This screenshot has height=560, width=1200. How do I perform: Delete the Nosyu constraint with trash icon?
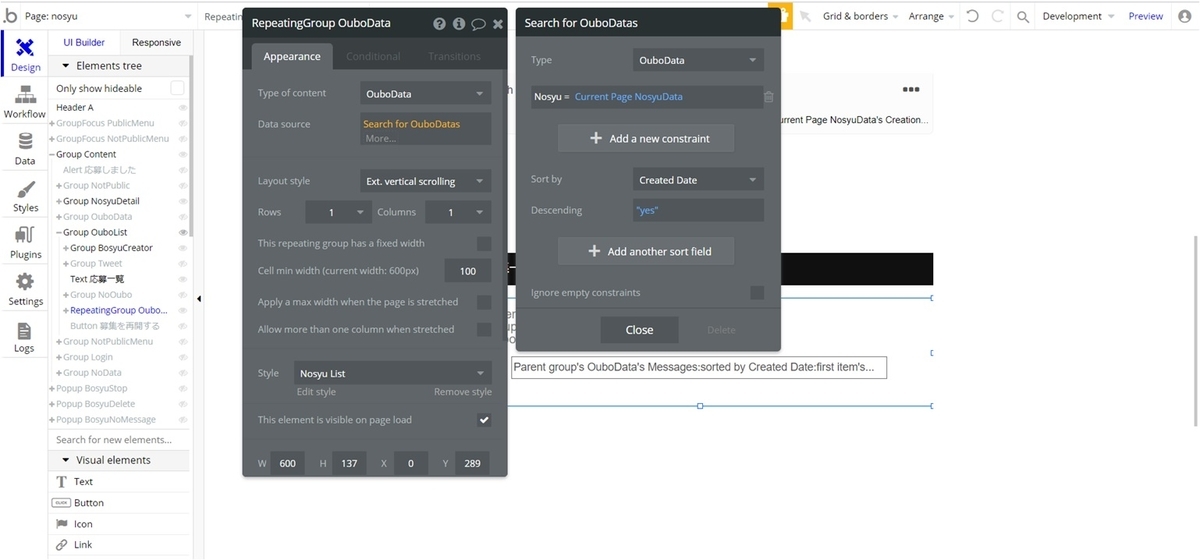[768, 97]
